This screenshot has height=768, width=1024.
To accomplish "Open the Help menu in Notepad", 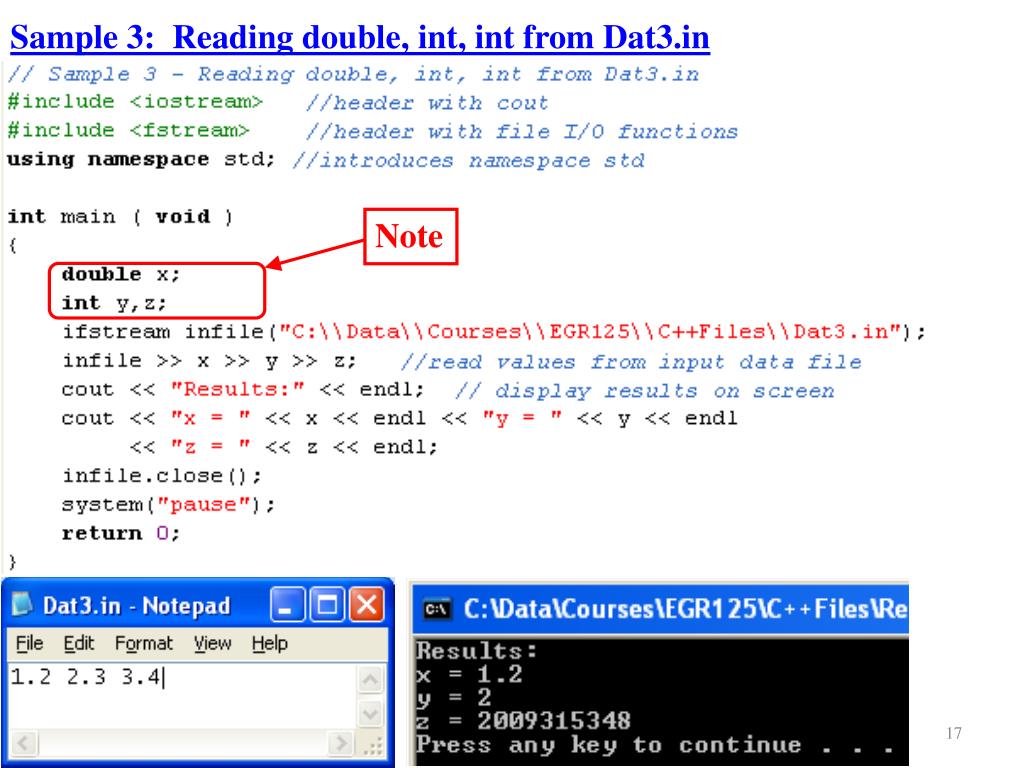I will [x=270, y=643].
